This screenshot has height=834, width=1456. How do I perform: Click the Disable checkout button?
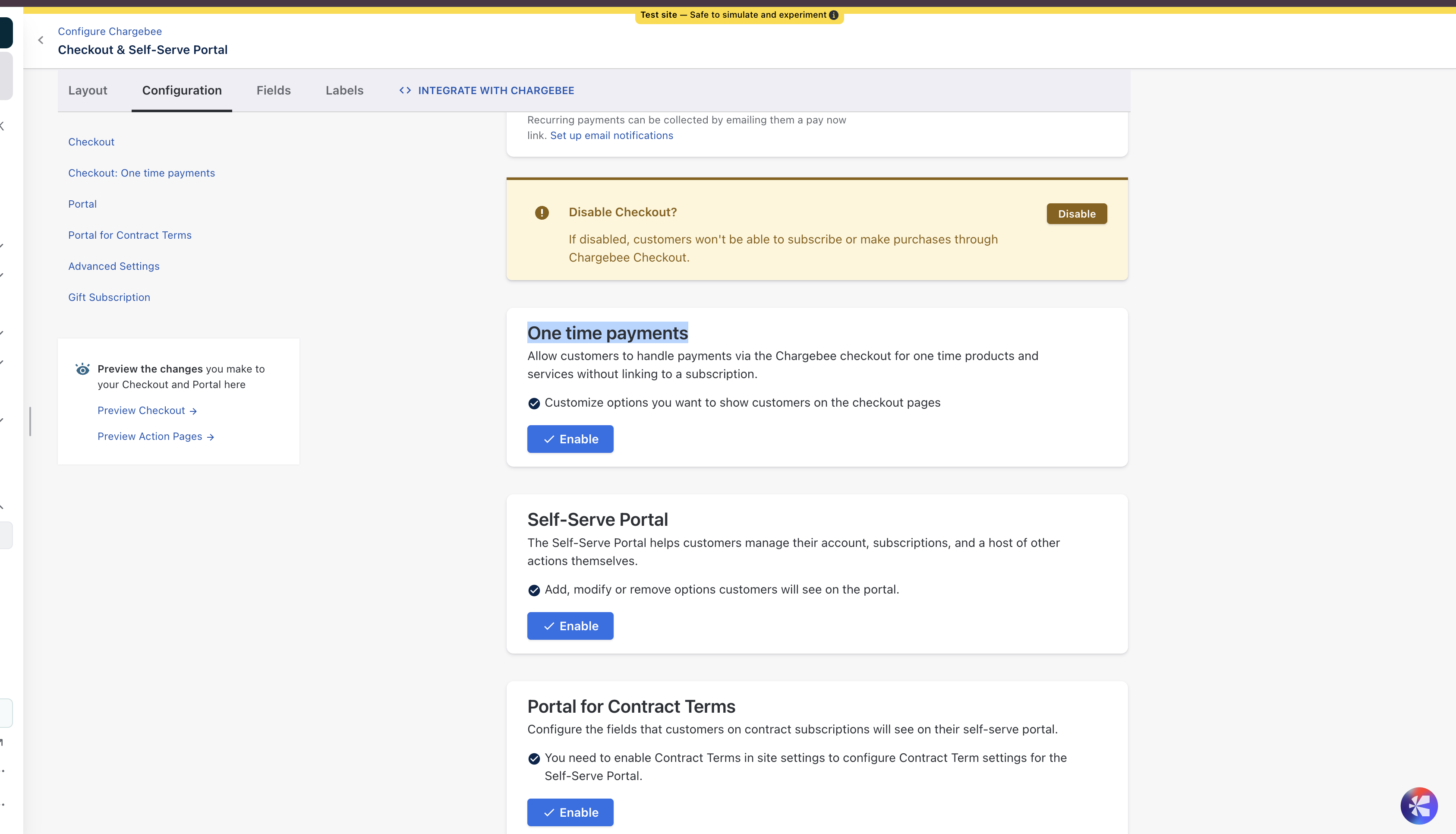pyautogui.click(x=1076, y=214)
